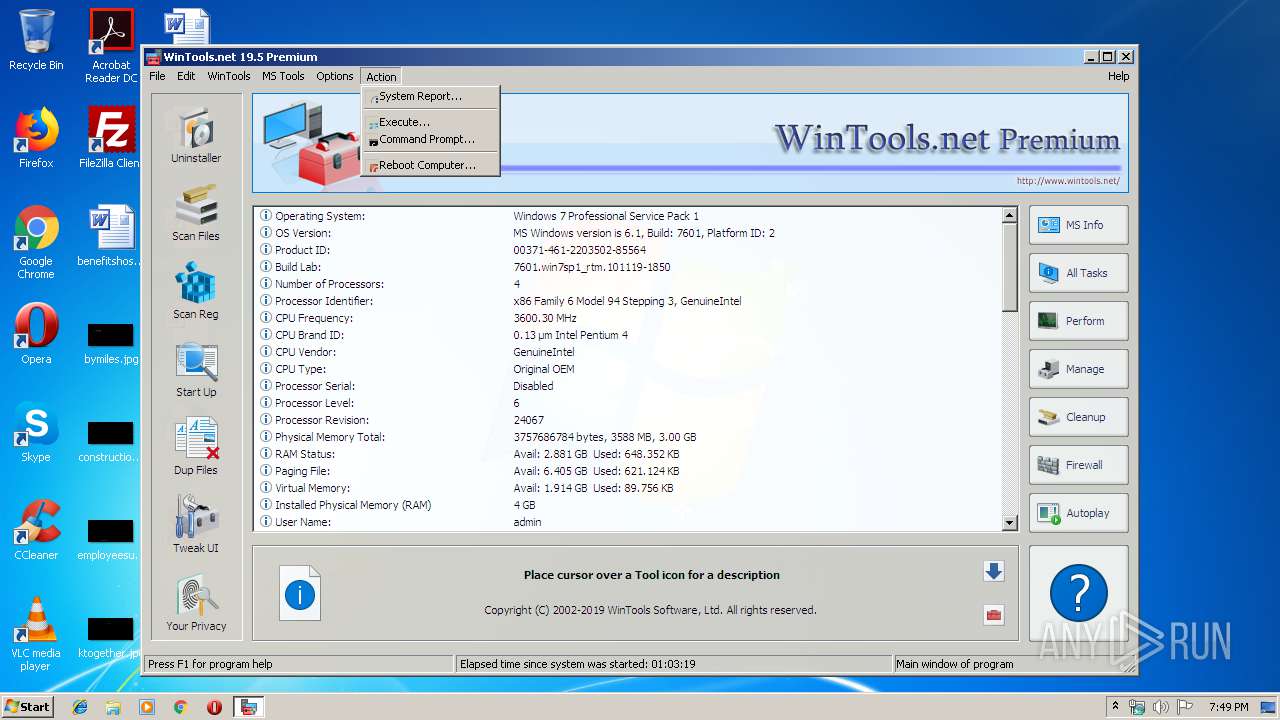Open Recycle Bin desktop icon

pos(36,41)
